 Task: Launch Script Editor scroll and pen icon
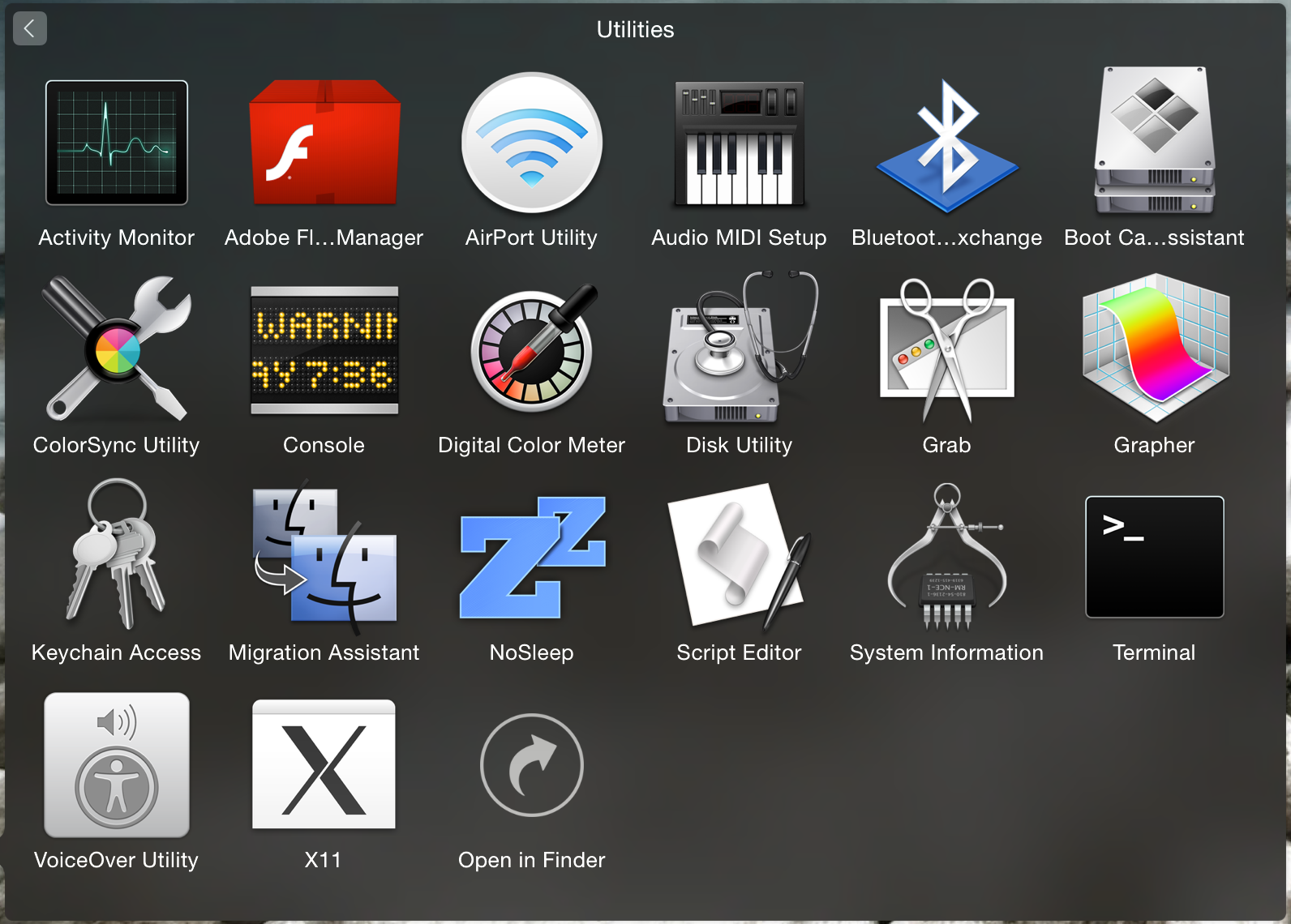point(740,556)
